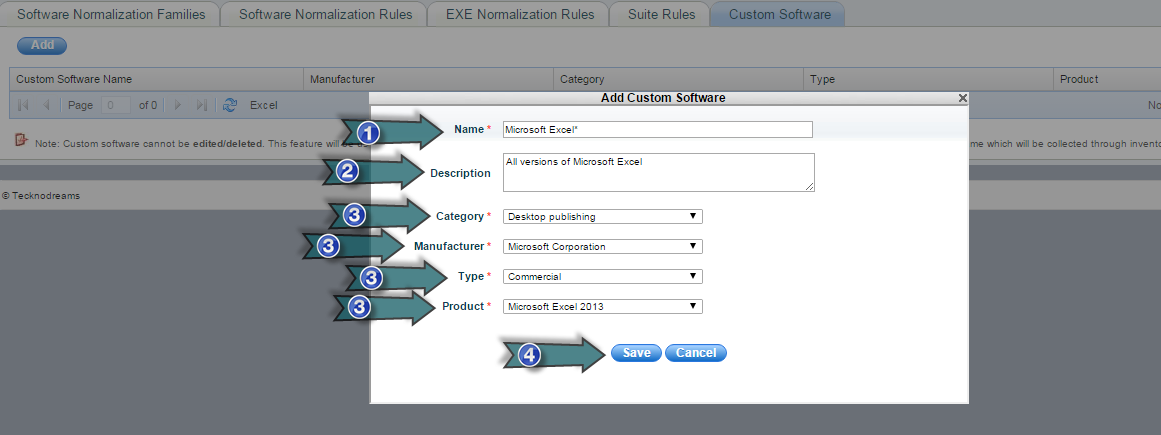Select the Suite Rules tab
The width and height of the screenshot is (1161, 435).
(x=661, y=15)
